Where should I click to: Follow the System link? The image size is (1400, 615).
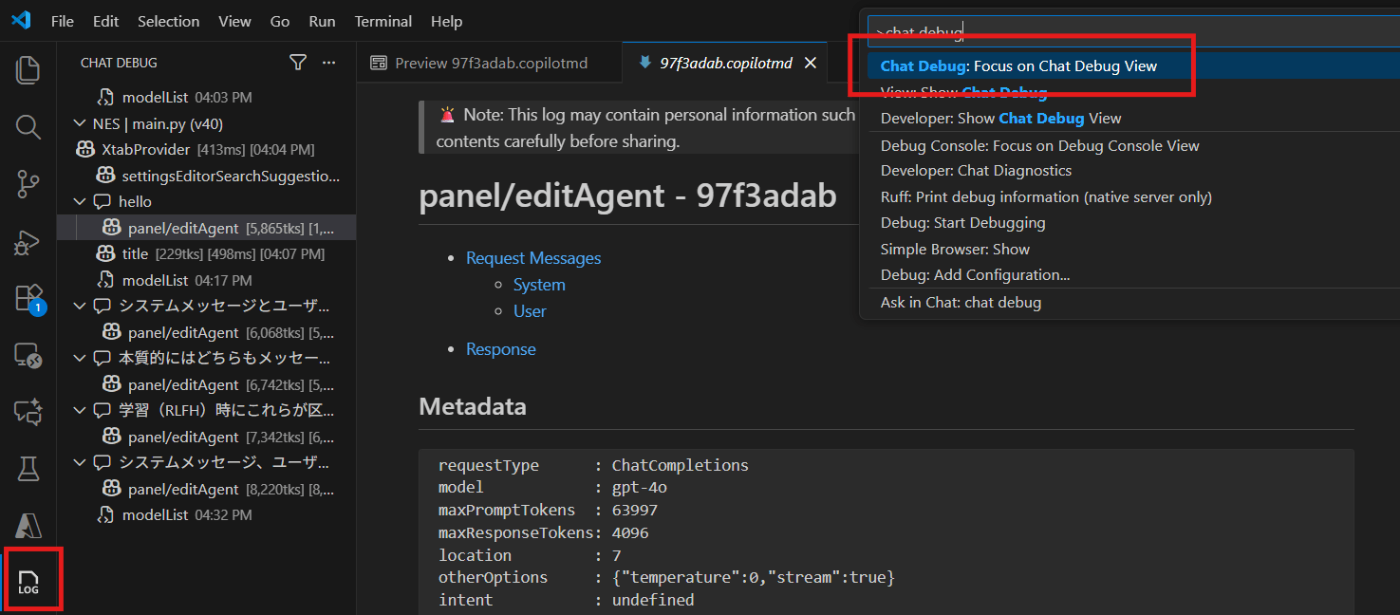[x=539, y=285]
